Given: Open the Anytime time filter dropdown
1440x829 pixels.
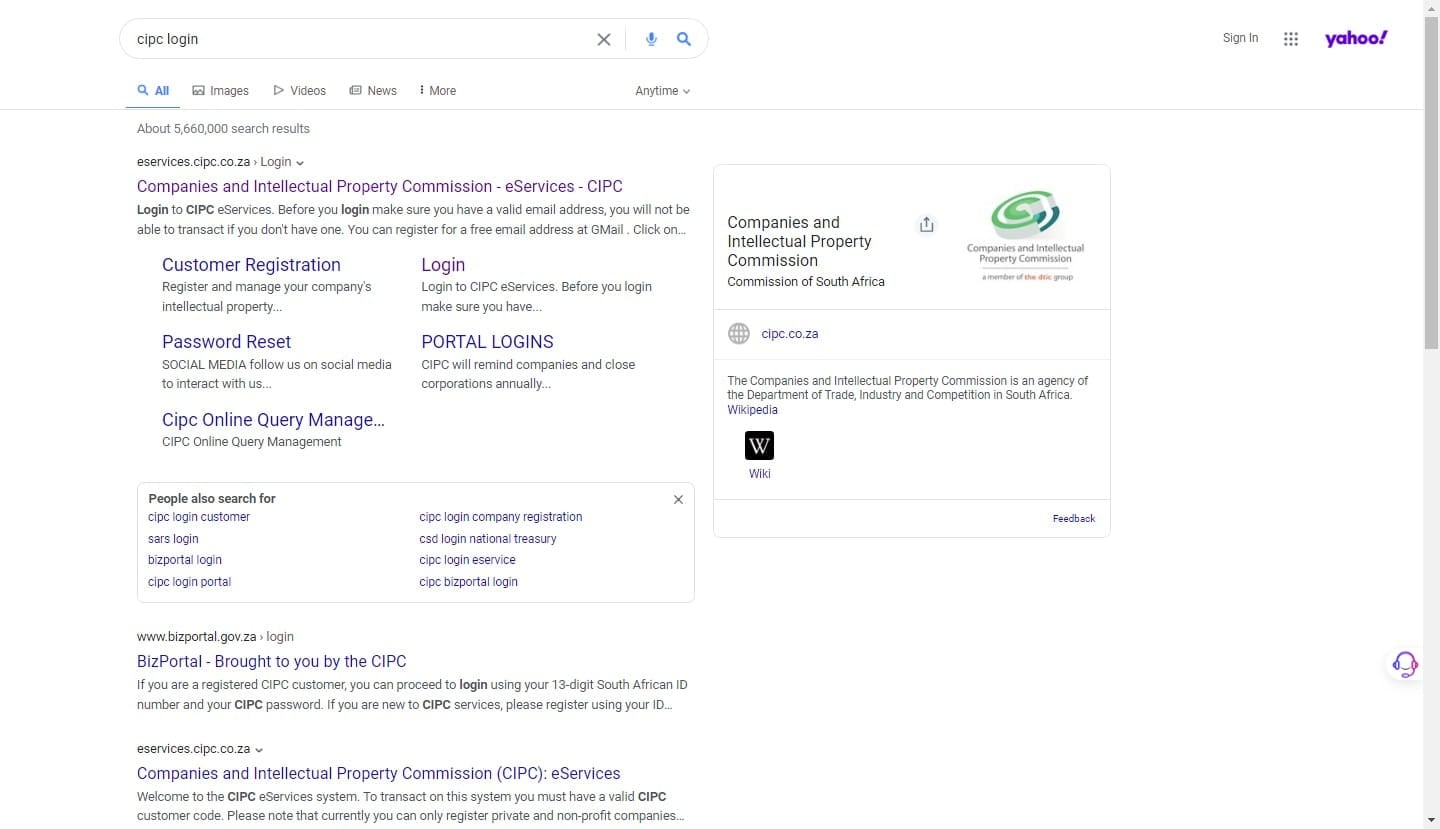Looking at the screenshot, I should pyautogui.click(x=661, y=90).
